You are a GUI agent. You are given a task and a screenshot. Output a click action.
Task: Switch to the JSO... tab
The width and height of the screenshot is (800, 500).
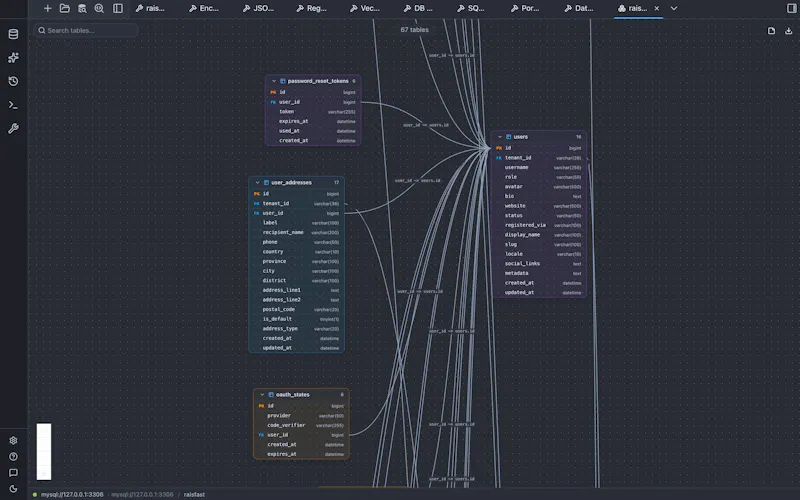pyautogui.click(x=258, y=8)
